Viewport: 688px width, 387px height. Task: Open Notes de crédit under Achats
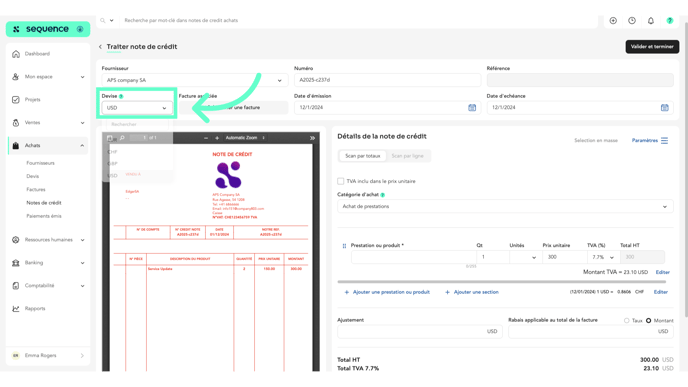click(x=44, y=203)
